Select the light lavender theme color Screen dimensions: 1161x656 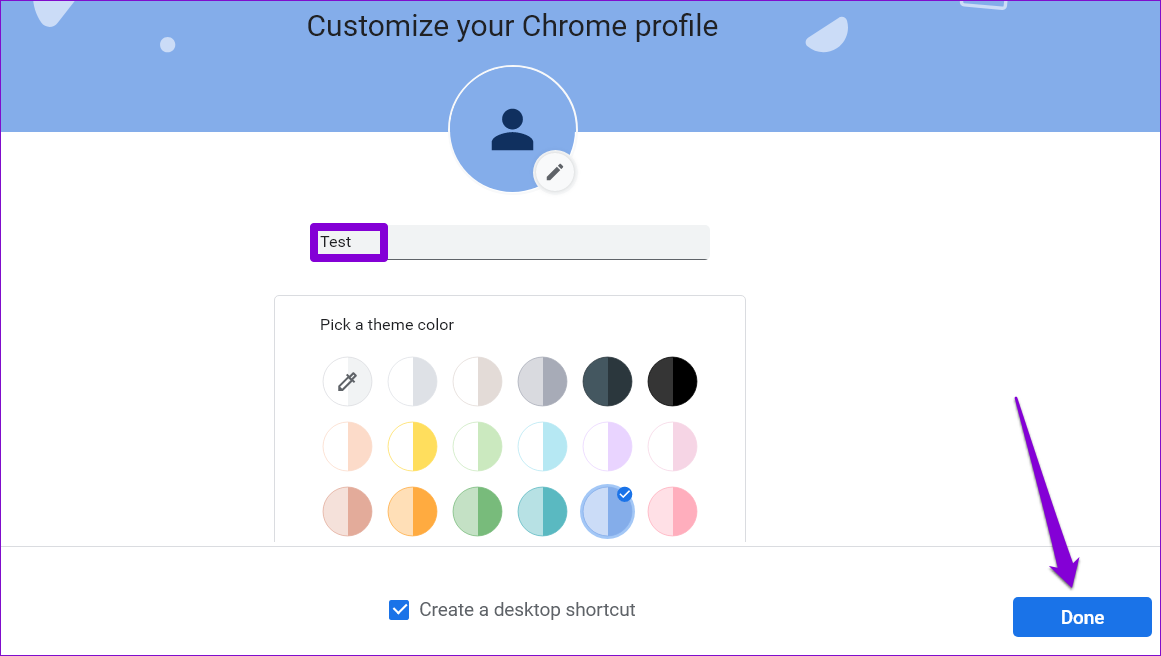(x=607, y=446)
